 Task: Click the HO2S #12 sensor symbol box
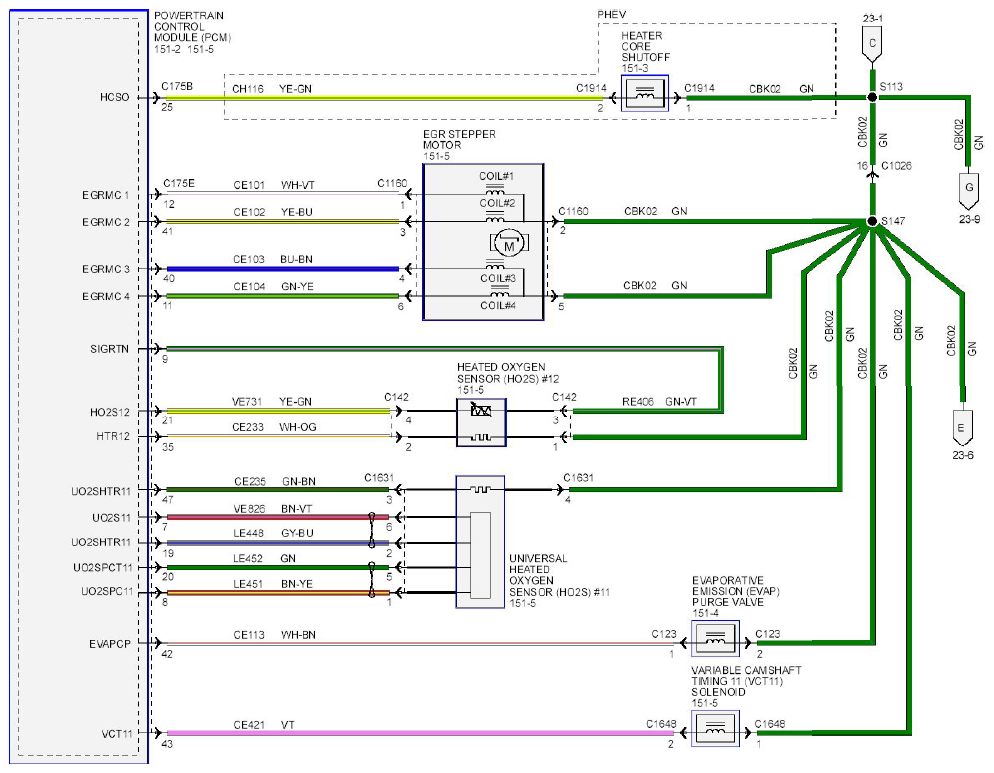481,422
